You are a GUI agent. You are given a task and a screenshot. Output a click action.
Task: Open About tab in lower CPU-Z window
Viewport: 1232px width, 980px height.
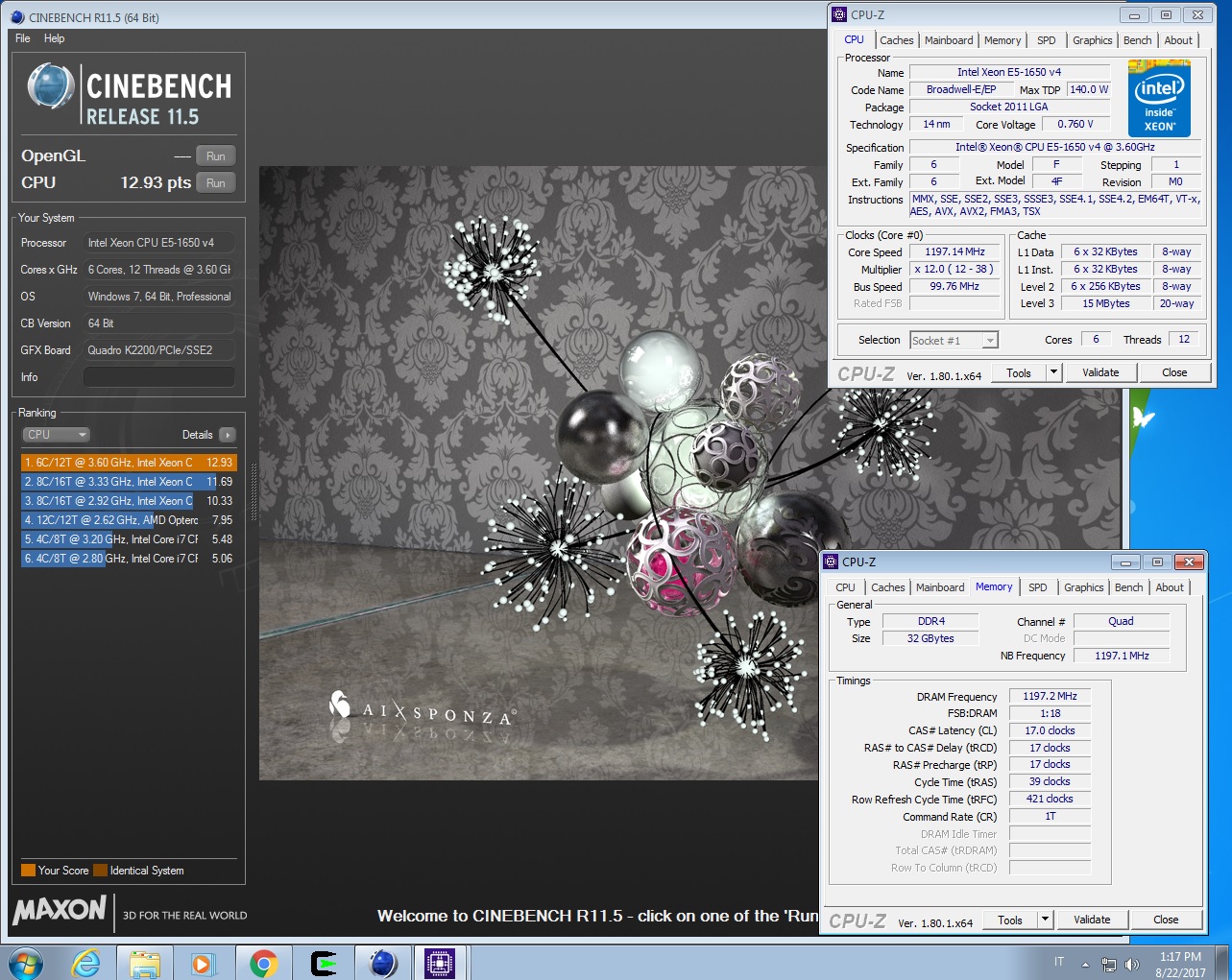1170,587
